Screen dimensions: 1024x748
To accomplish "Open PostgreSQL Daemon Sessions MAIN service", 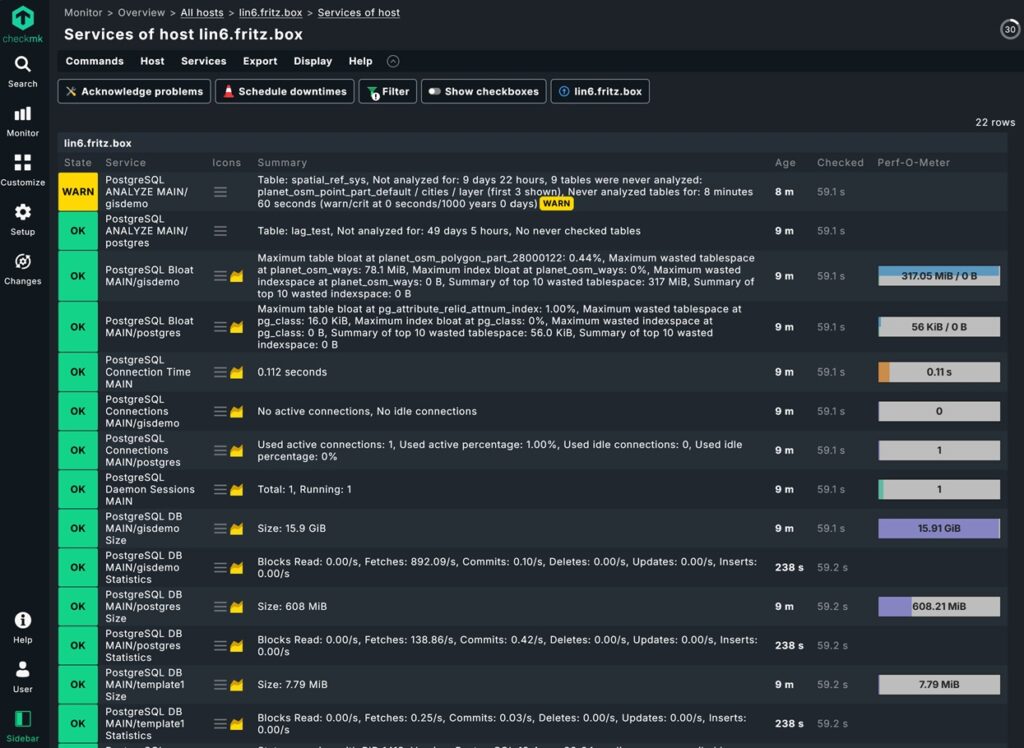I will (150, 489).
